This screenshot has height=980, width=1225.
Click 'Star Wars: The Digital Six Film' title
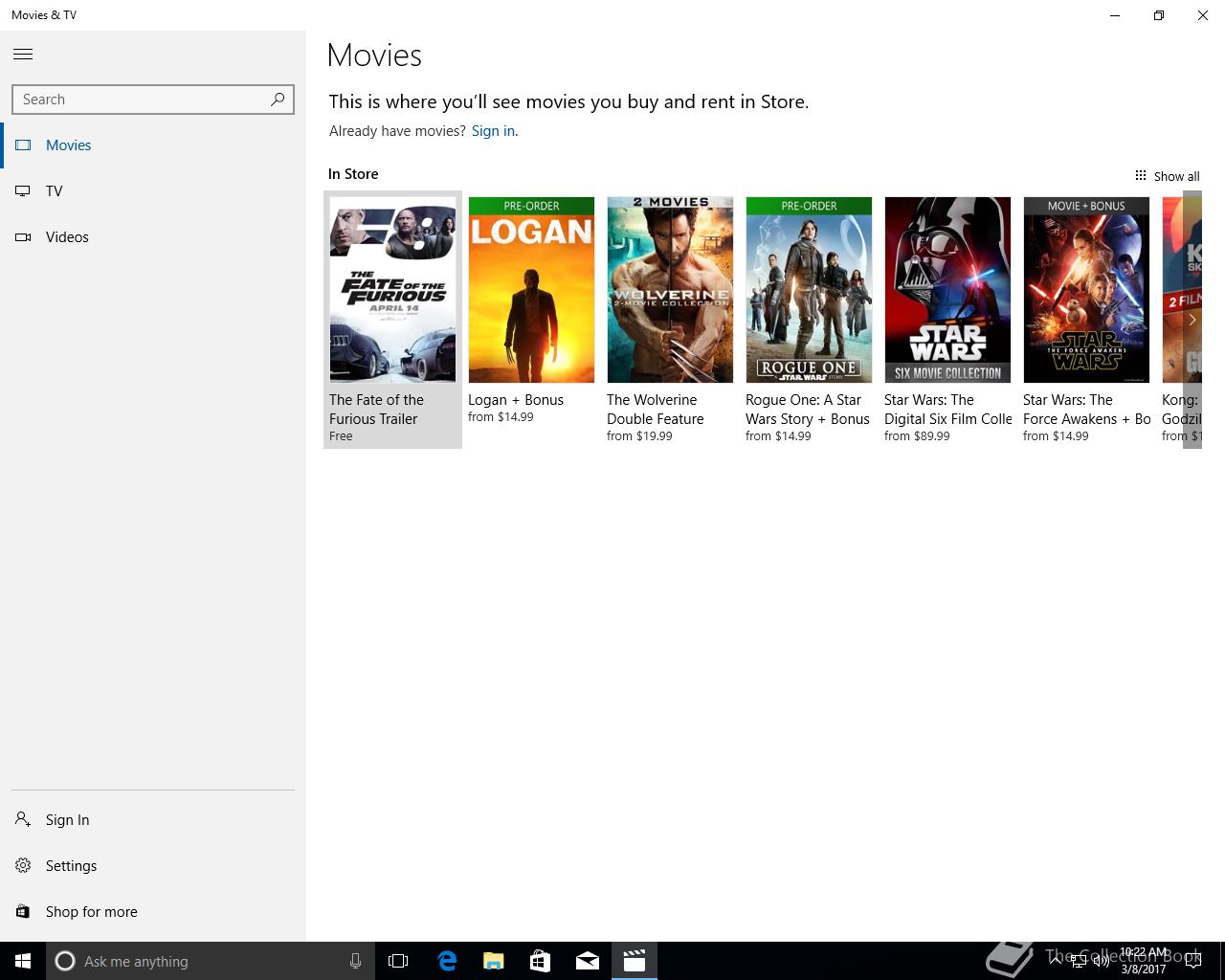click(x=948, y=410)
